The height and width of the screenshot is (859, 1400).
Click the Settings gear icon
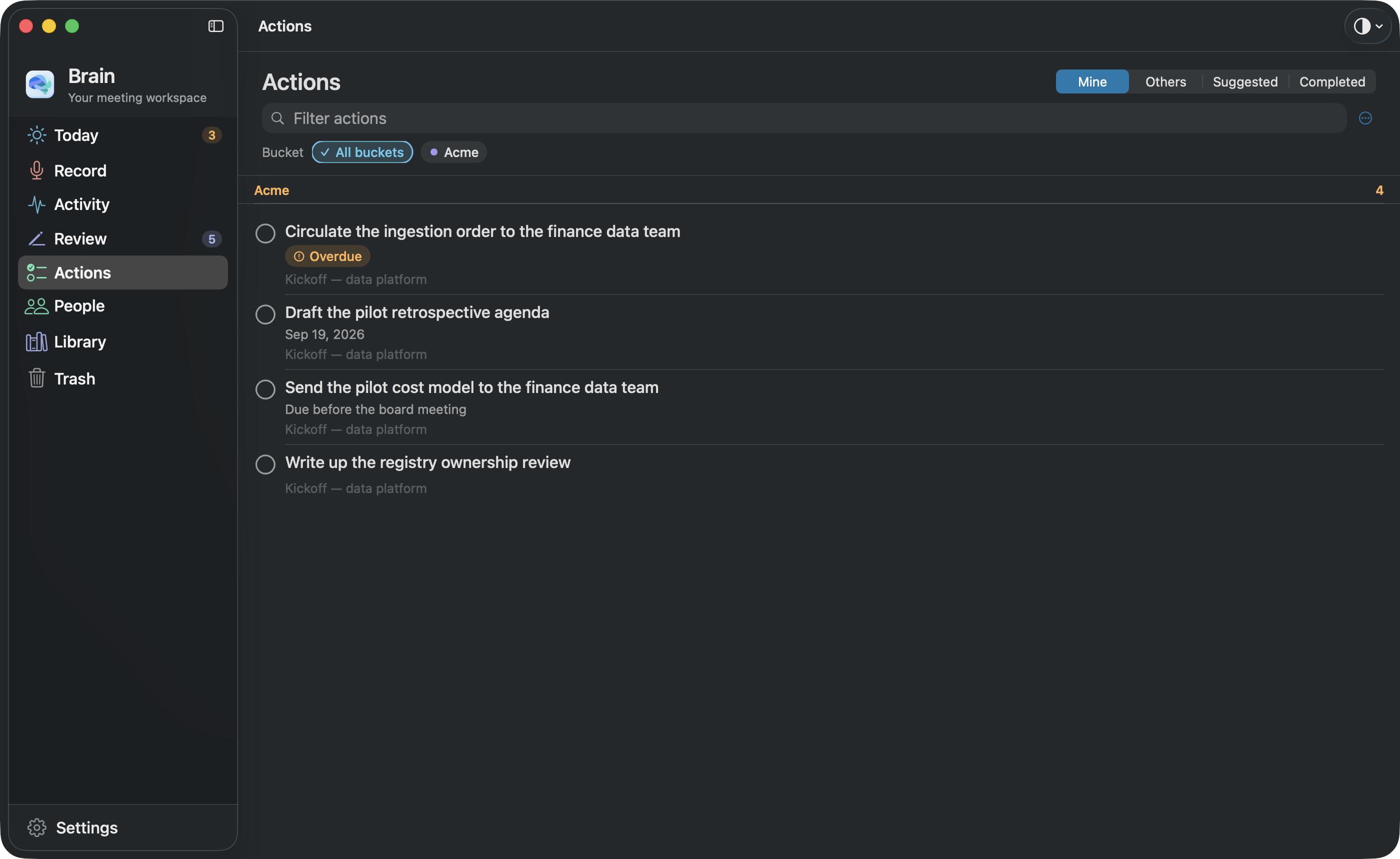coord(37,828)
